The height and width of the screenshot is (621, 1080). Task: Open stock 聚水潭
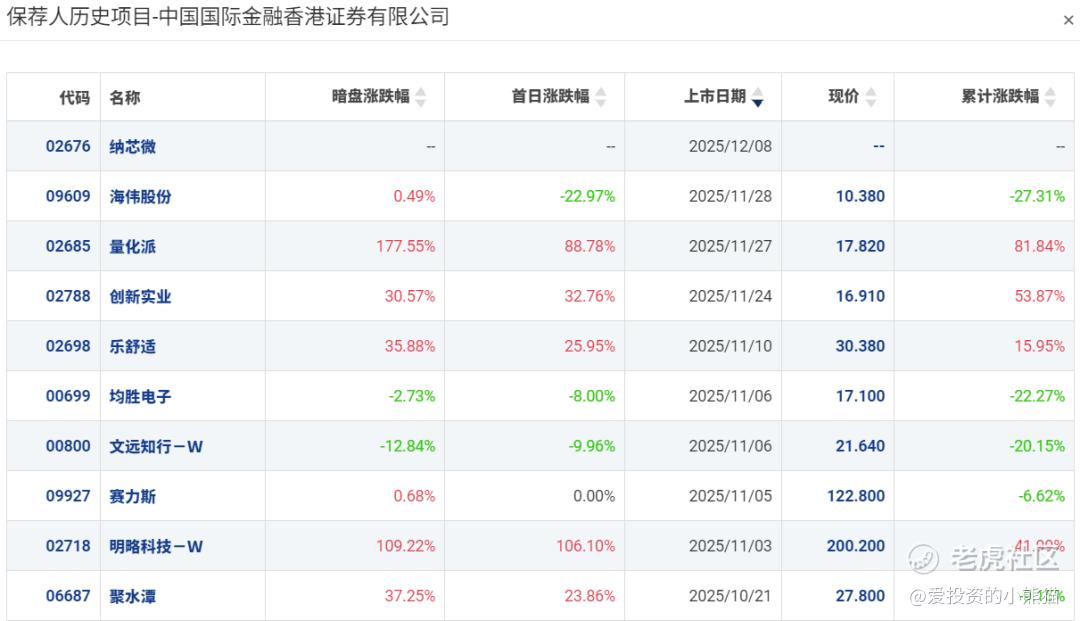(132, 596)
